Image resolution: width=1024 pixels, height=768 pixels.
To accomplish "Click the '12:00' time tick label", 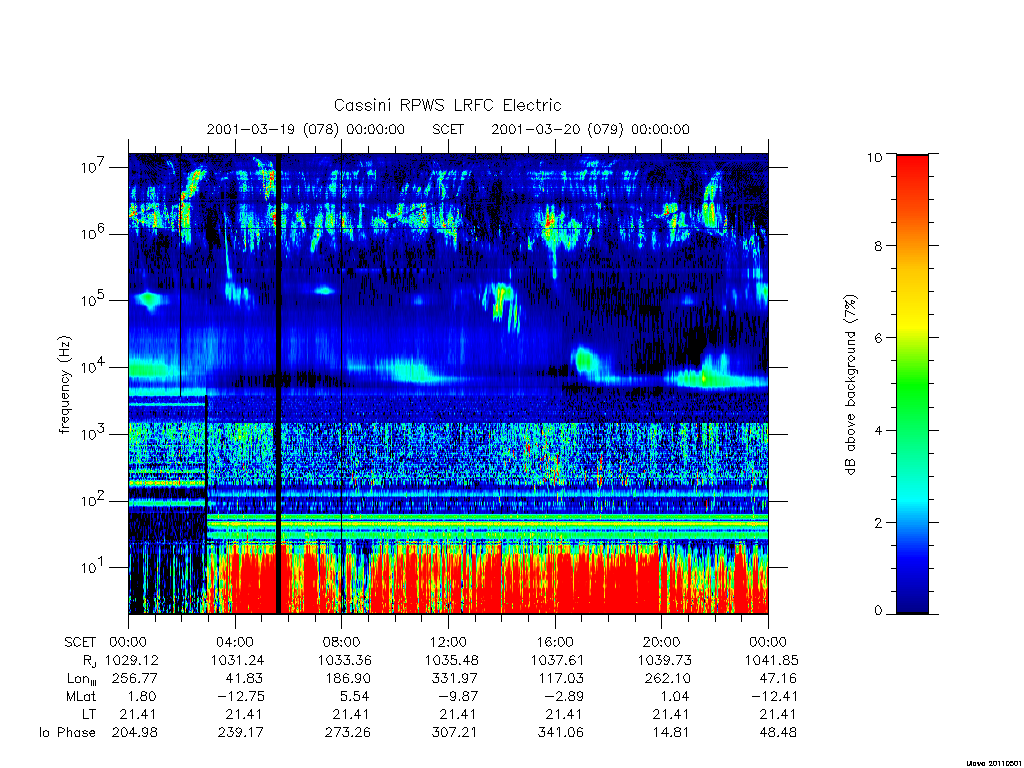I will [449, 642].
